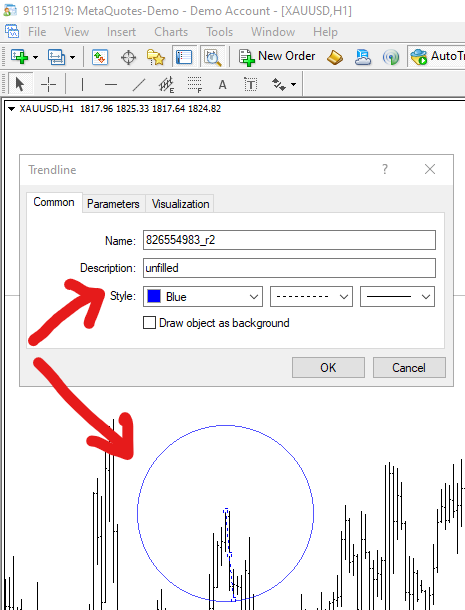465x610 pixels.
Task: Open the Charts menu
Action: [171, 32]
